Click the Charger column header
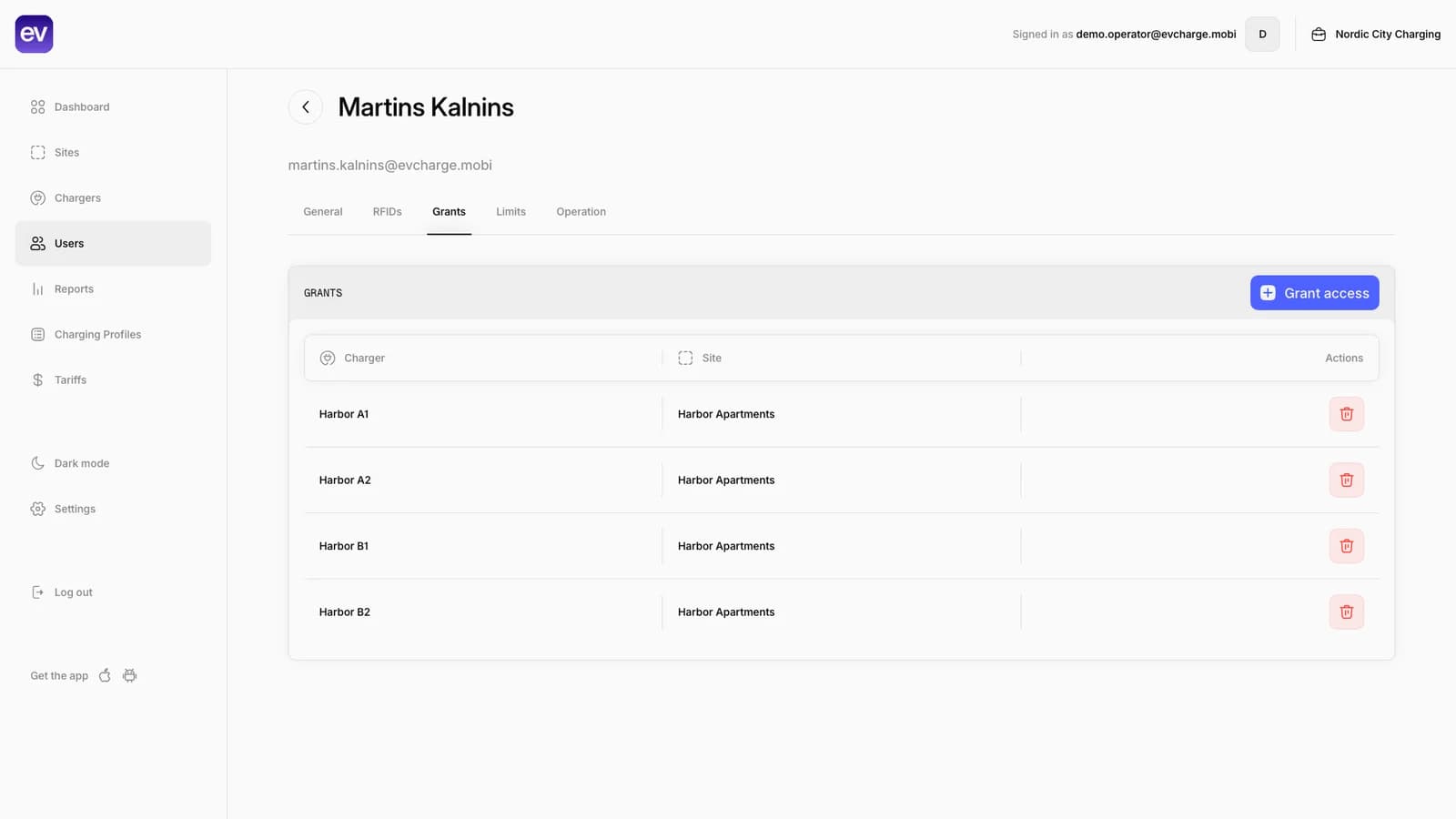Screen dimensions: 1456x819 pos(352,358)
